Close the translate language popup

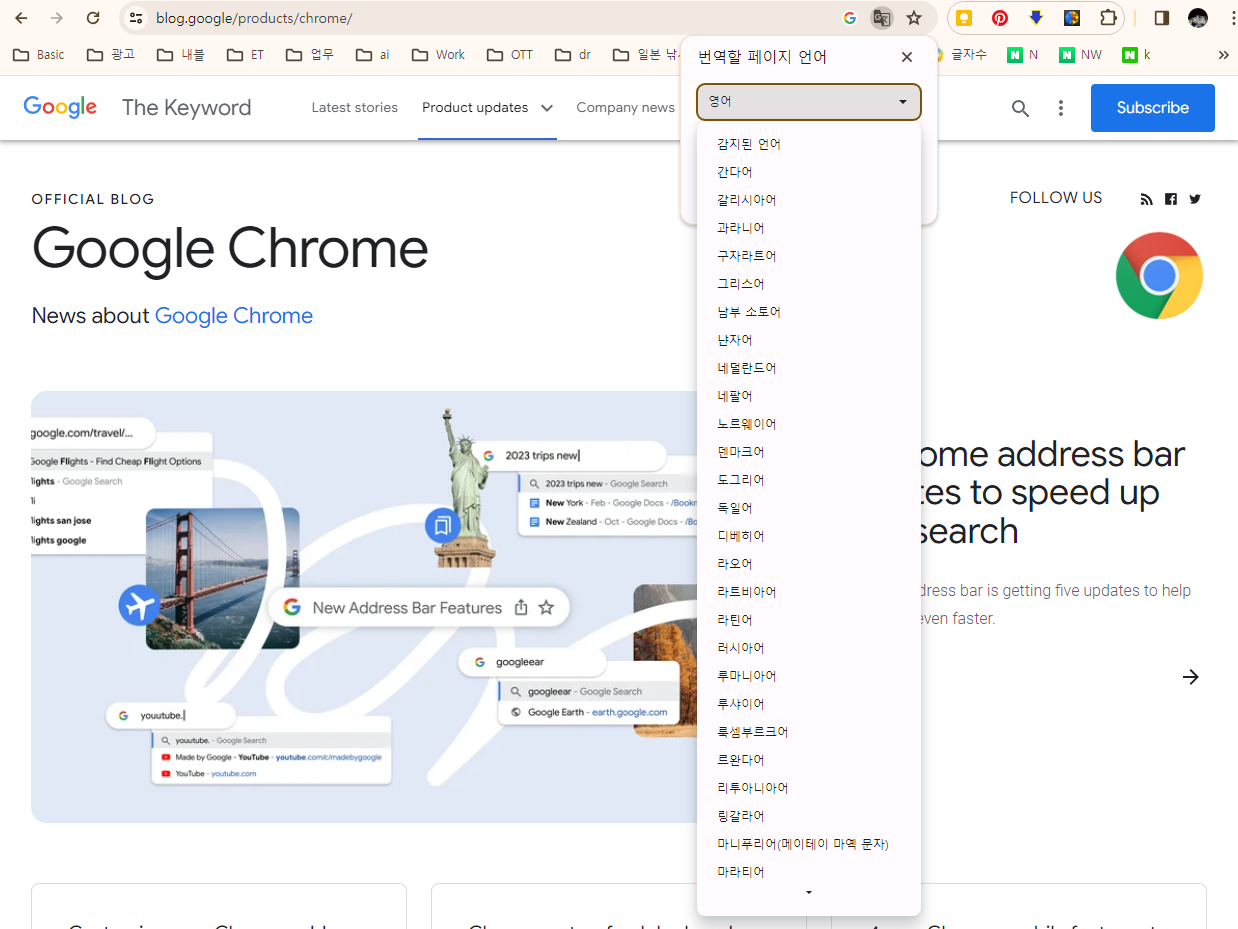[907, 57]
